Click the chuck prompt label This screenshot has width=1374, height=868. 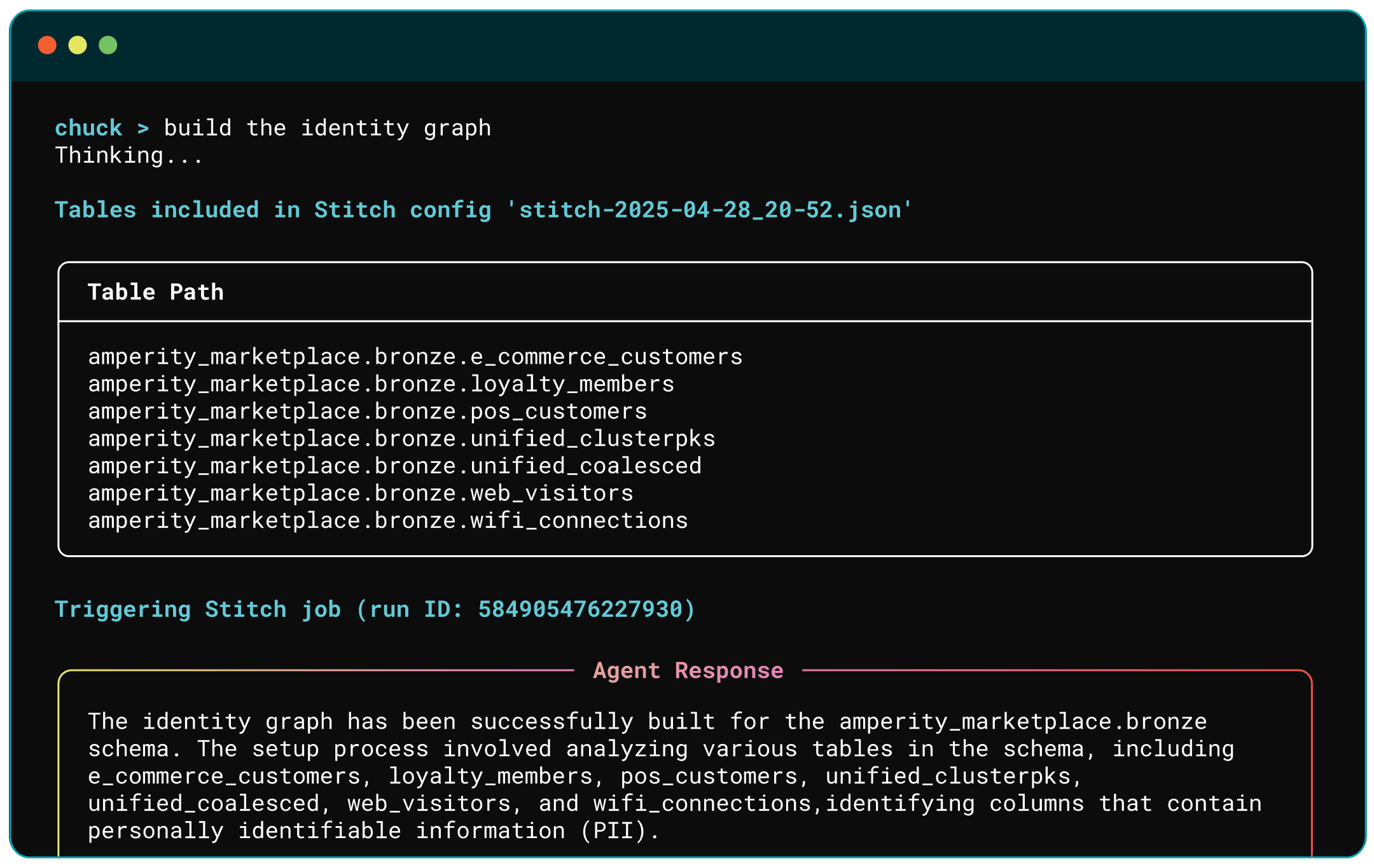pos(88,128)
